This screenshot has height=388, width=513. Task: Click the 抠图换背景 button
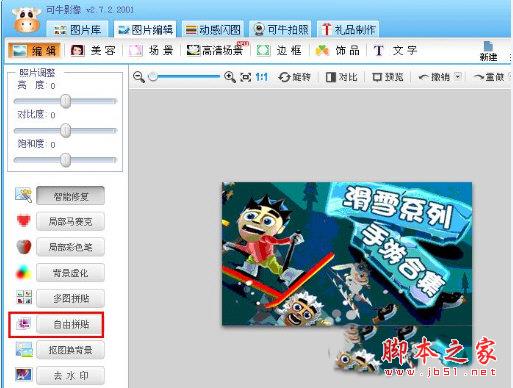(x=70, y=350)
